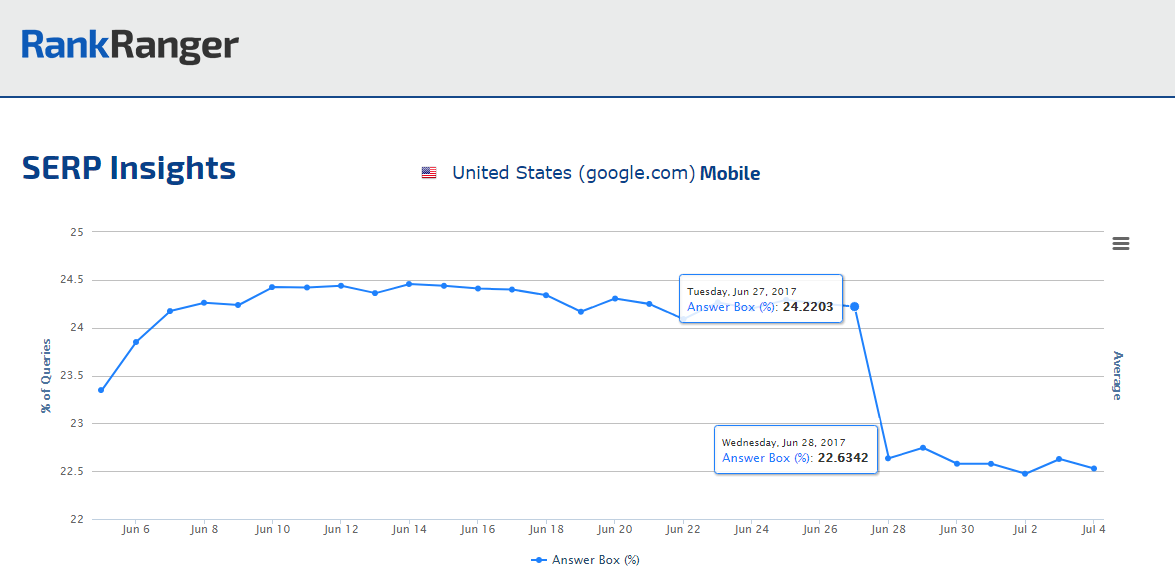The image size is (1175, 583).
Task: Click the % of Queries axis title
Action: tap(46, 374)
